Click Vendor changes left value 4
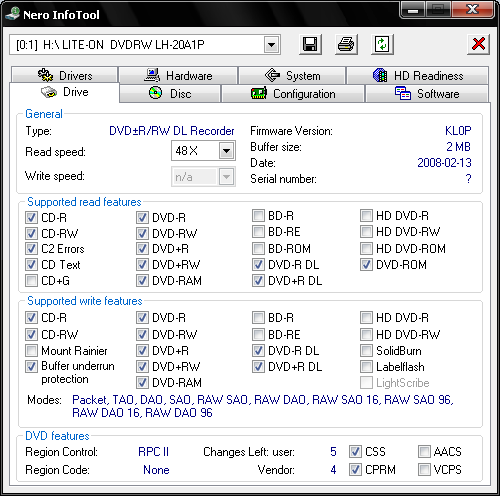The height and width of the screenshot is (496, 500). [333, 470]
